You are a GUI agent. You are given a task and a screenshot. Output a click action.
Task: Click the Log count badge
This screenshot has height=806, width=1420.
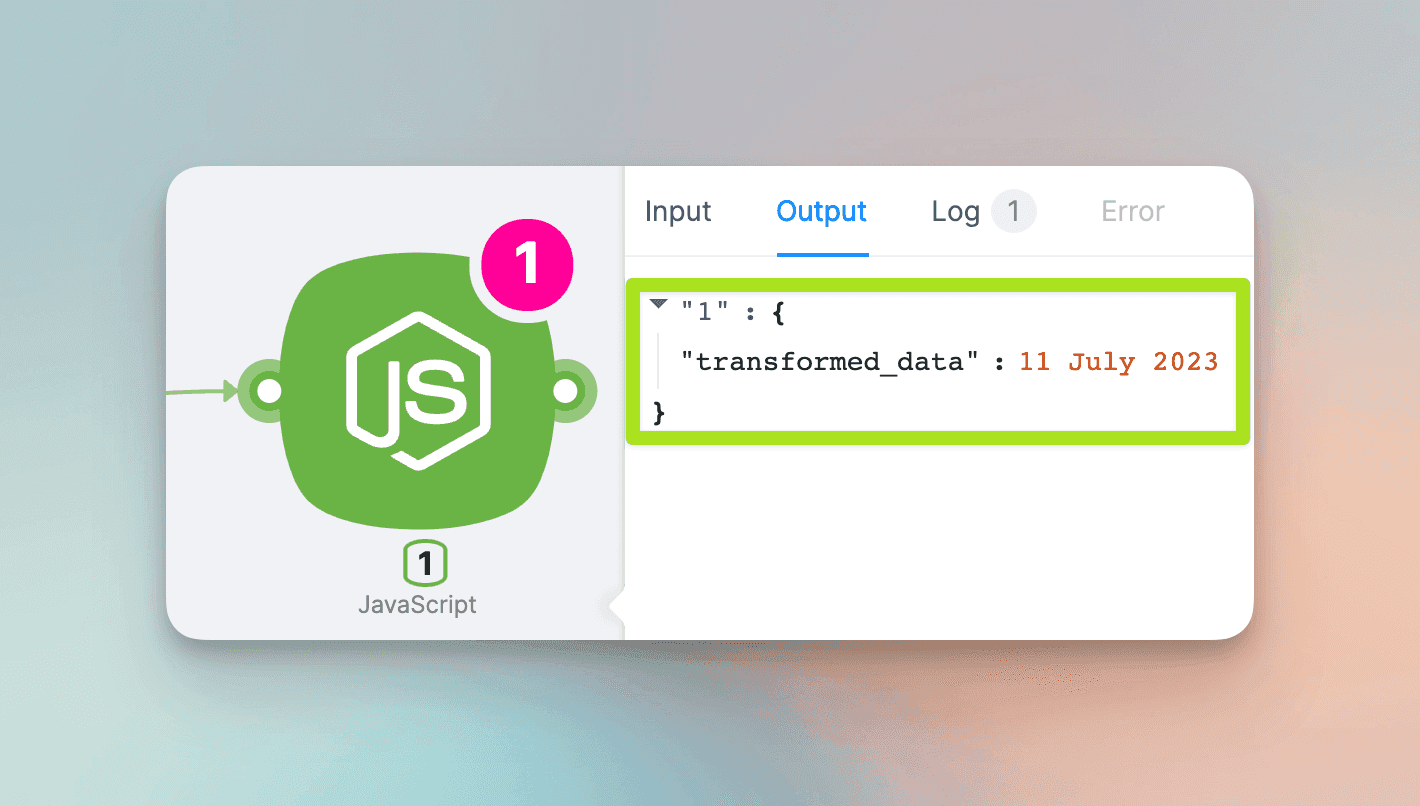tap(1013, 211)
